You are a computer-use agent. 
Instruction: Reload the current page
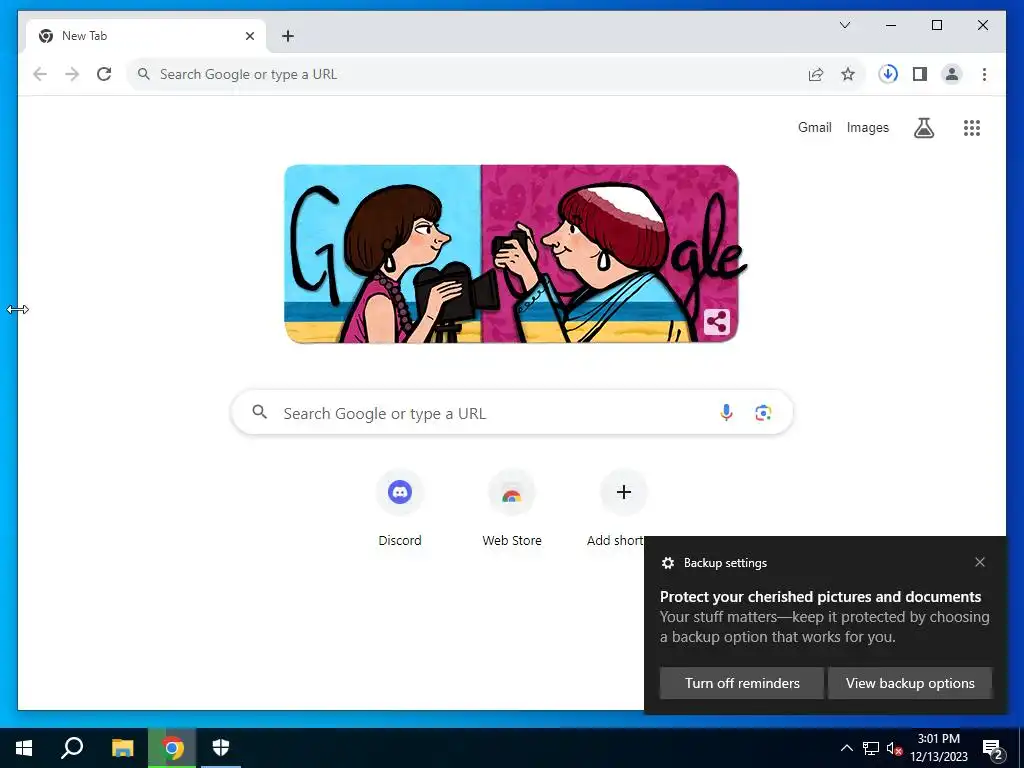click(104, 74)
